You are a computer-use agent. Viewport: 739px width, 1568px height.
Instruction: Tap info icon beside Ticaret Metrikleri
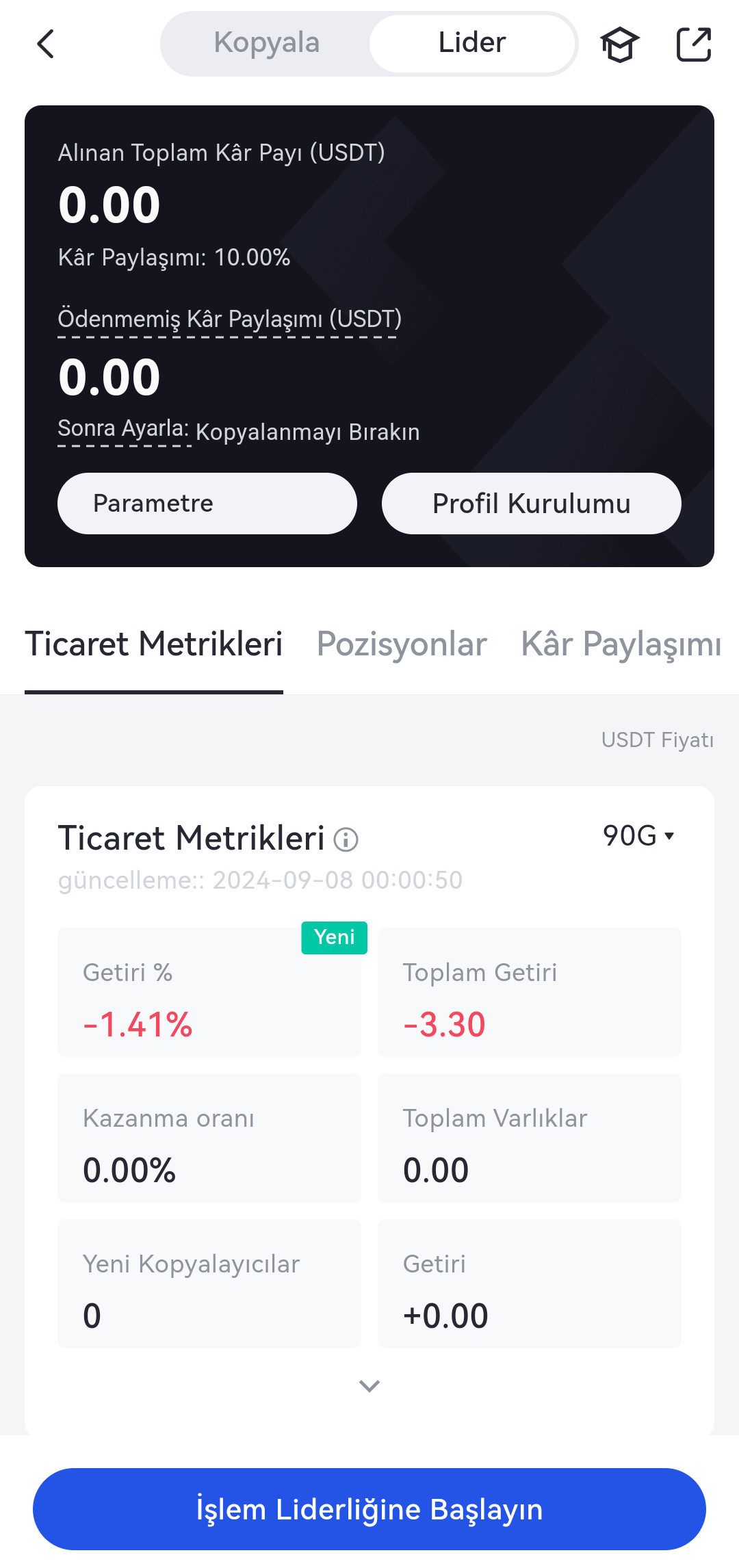(x=346, y=839)
